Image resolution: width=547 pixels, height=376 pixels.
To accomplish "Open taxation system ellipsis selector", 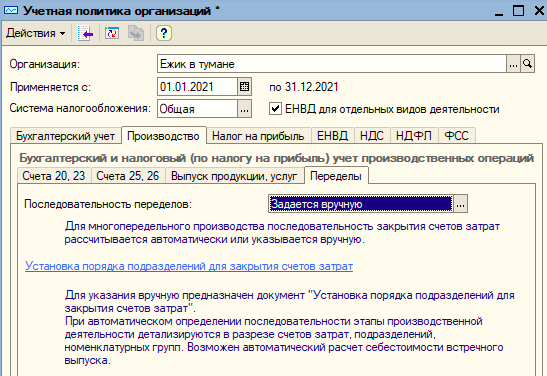I will [x=245, y=109].
